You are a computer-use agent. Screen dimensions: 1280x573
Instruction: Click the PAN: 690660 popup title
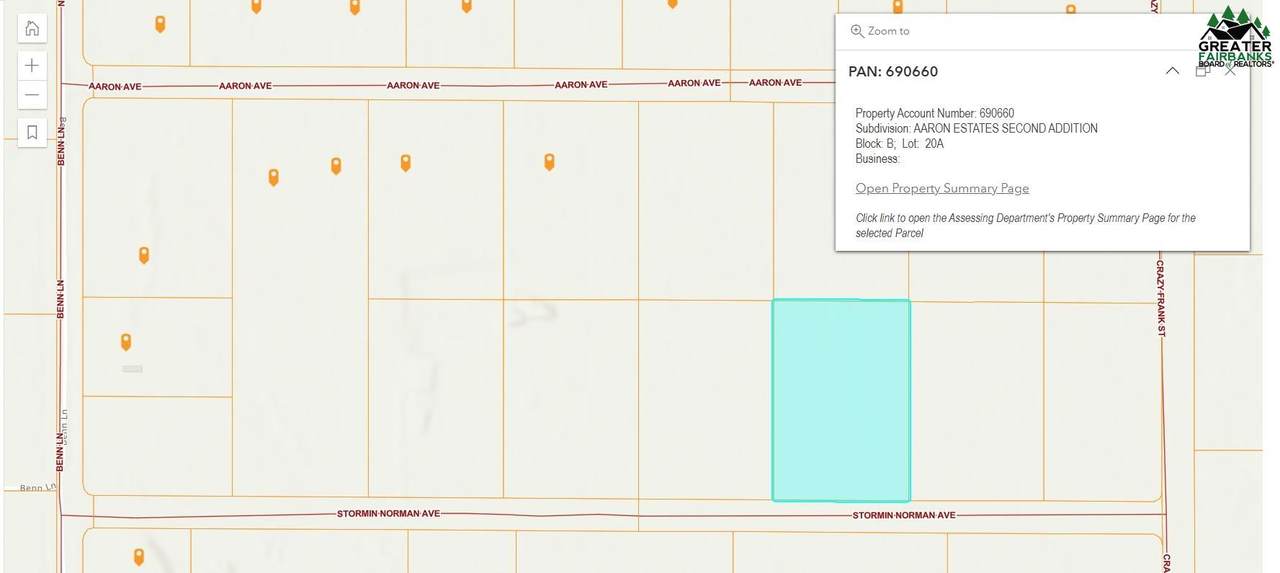tap(893, 71)
